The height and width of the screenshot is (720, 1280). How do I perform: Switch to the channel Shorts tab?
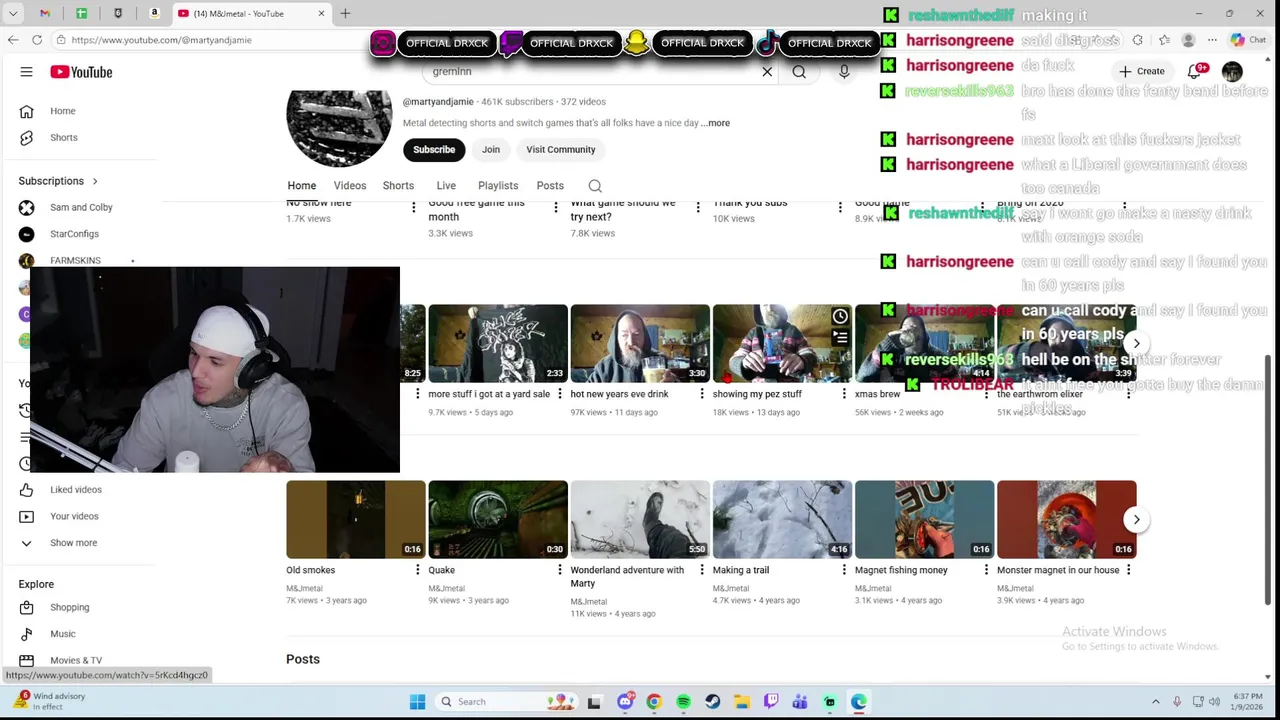pyautogui.click(x=398, y=186)
